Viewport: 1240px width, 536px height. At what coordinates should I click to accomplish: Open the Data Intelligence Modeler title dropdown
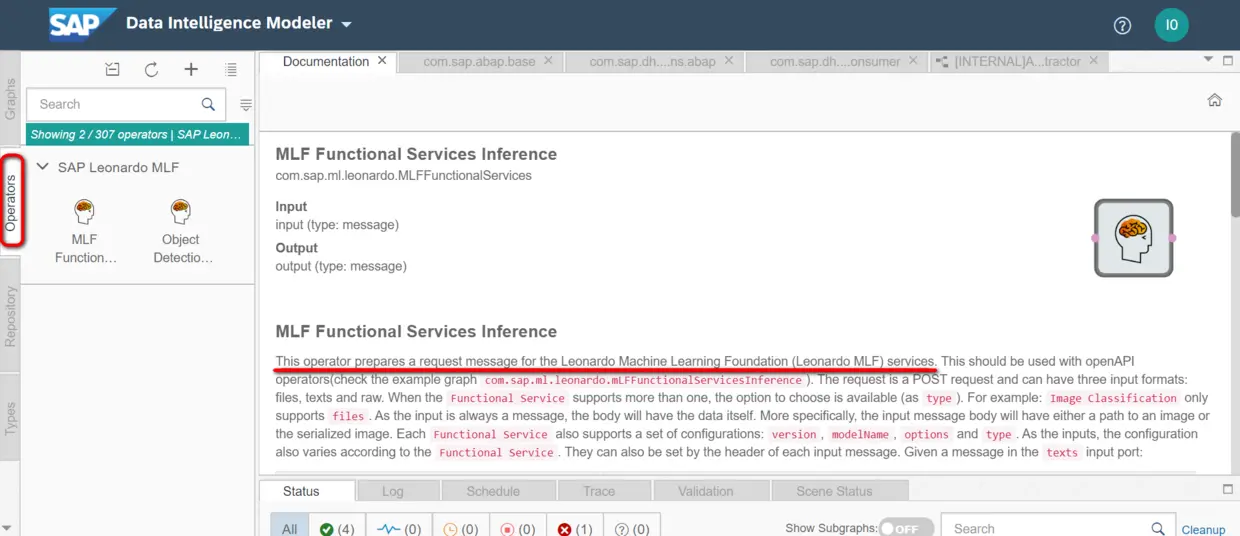tap(346, 24)
